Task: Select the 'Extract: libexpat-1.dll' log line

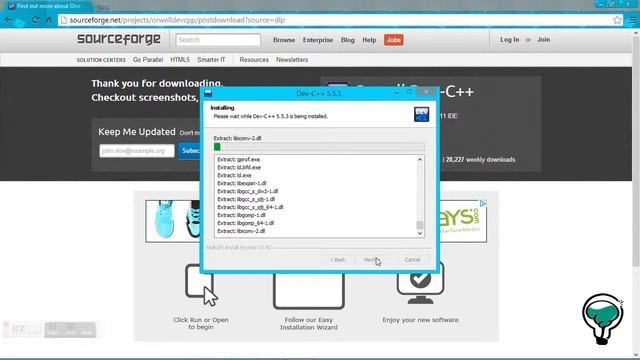Action: click(x=242, y=183)
